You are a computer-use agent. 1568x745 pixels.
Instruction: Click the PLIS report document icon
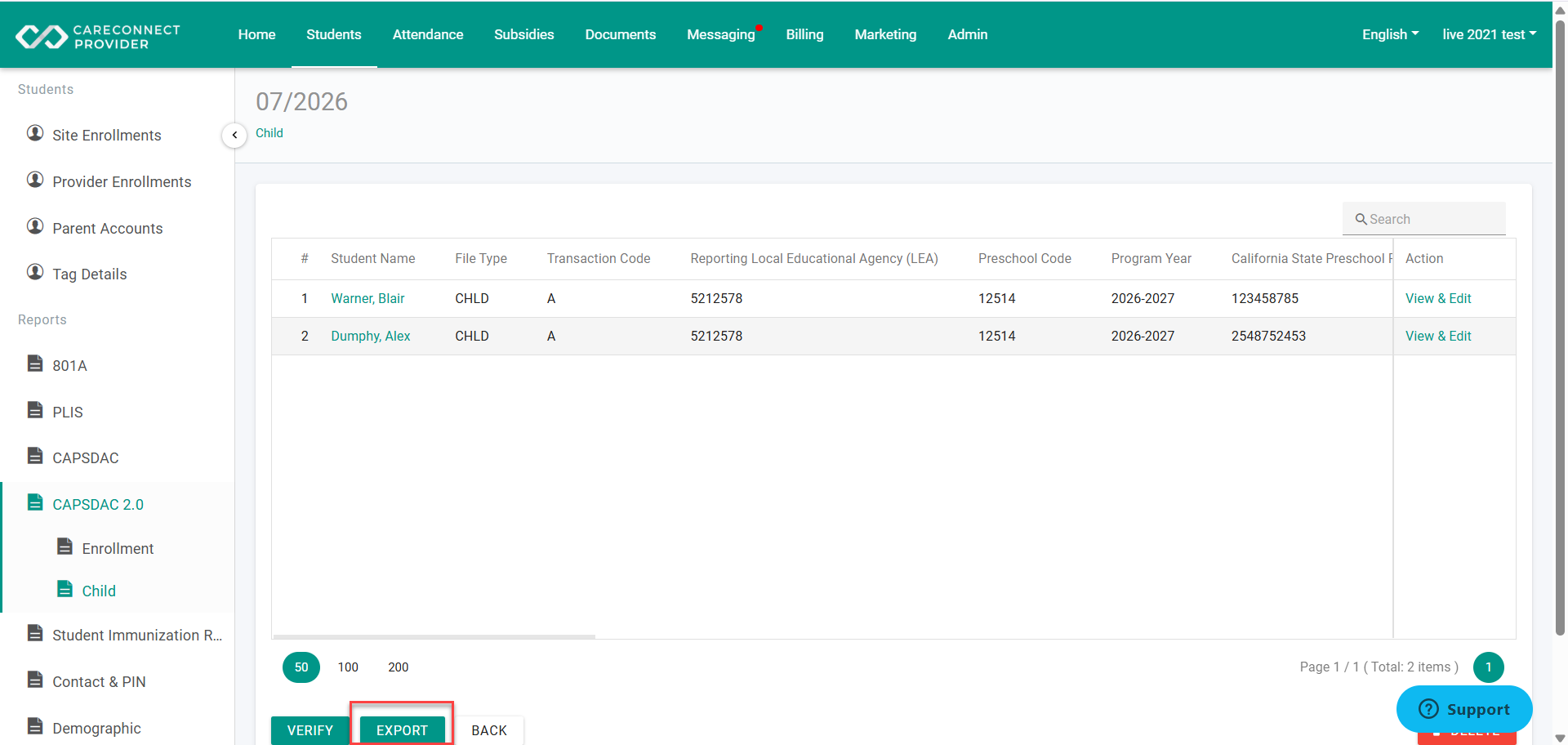click(35, 409)
